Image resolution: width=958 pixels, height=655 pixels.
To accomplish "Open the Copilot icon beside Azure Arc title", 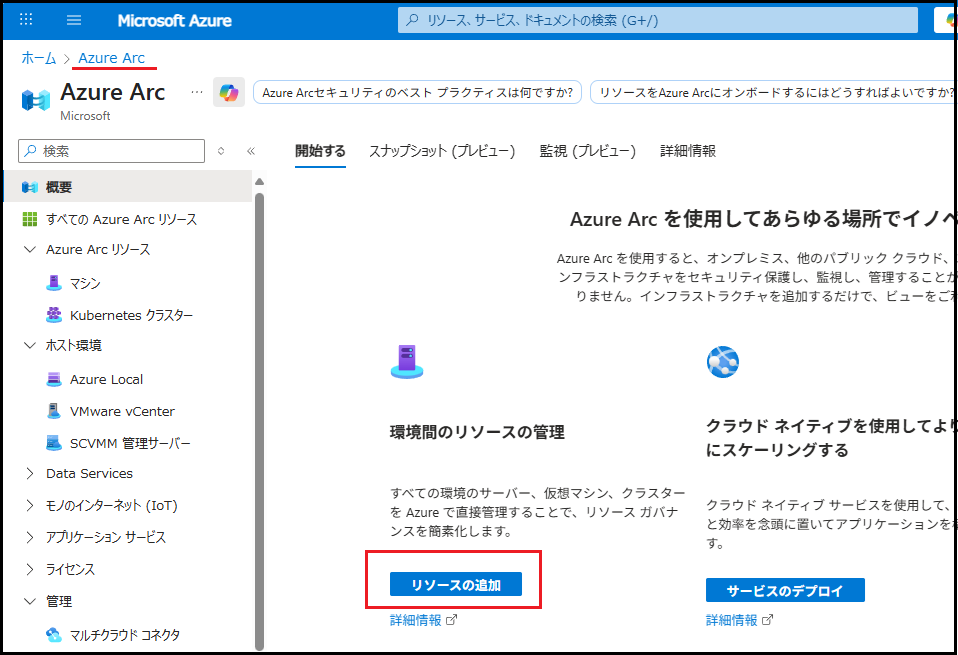I will [x=229, y=93].
